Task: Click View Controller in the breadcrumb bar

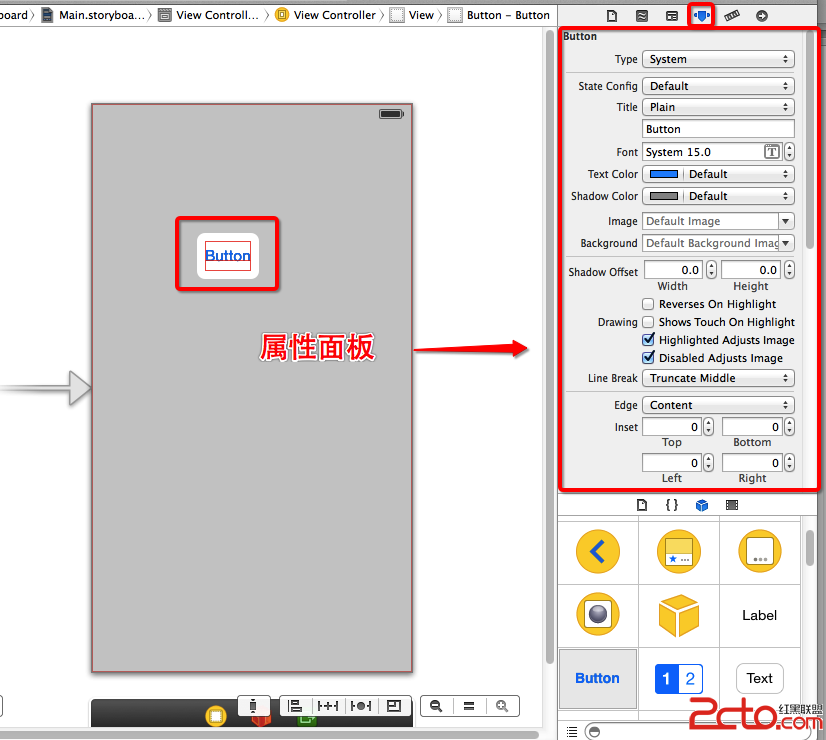Action: [334, 15]
